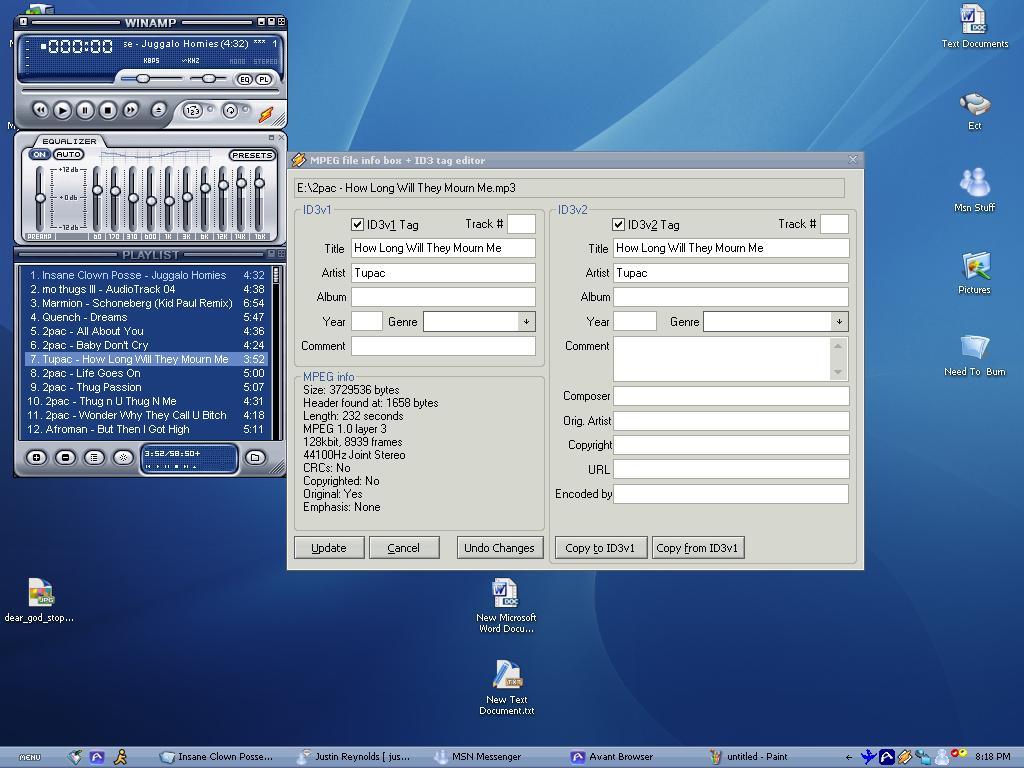Image resolution: width=1024 pixels, height=768 pixels.
Task: Select '2pac - Thug Passion' in playlist
Action: 92,387
